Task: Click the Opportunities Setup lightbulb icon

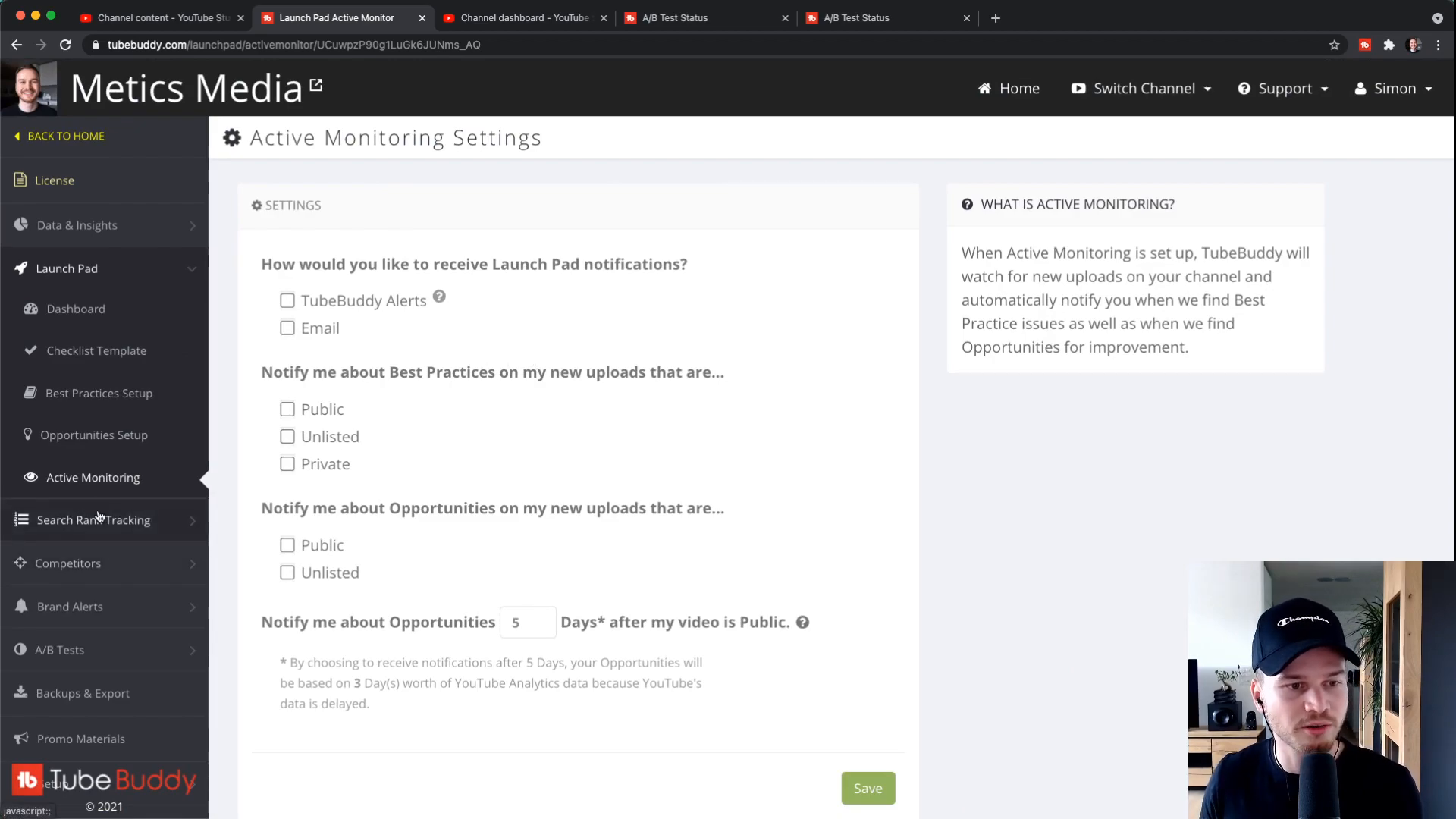Action: coord(28,434)
